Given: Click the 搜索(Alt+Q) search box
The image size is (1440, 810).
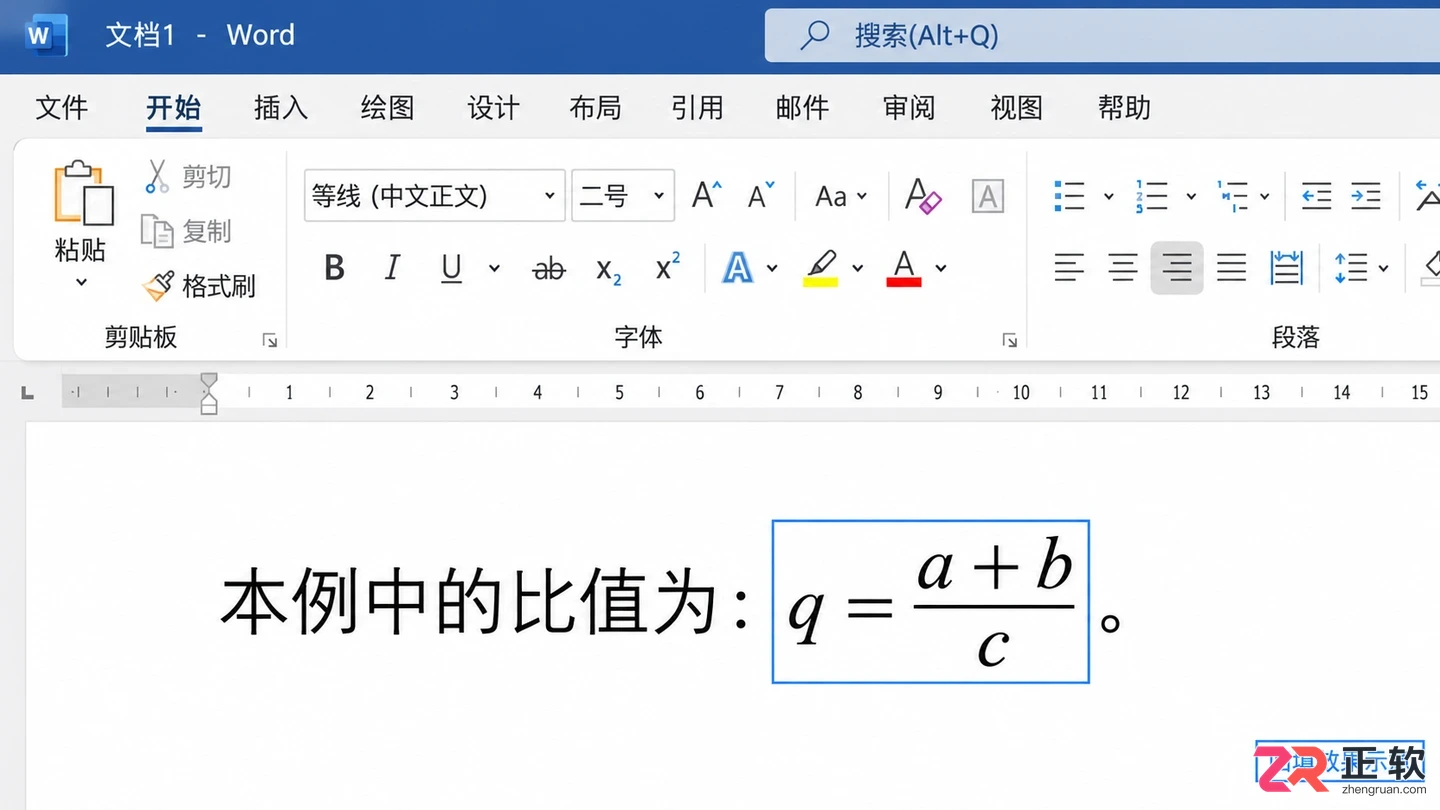Looking at the screenshot, I should pos(1102,36).
